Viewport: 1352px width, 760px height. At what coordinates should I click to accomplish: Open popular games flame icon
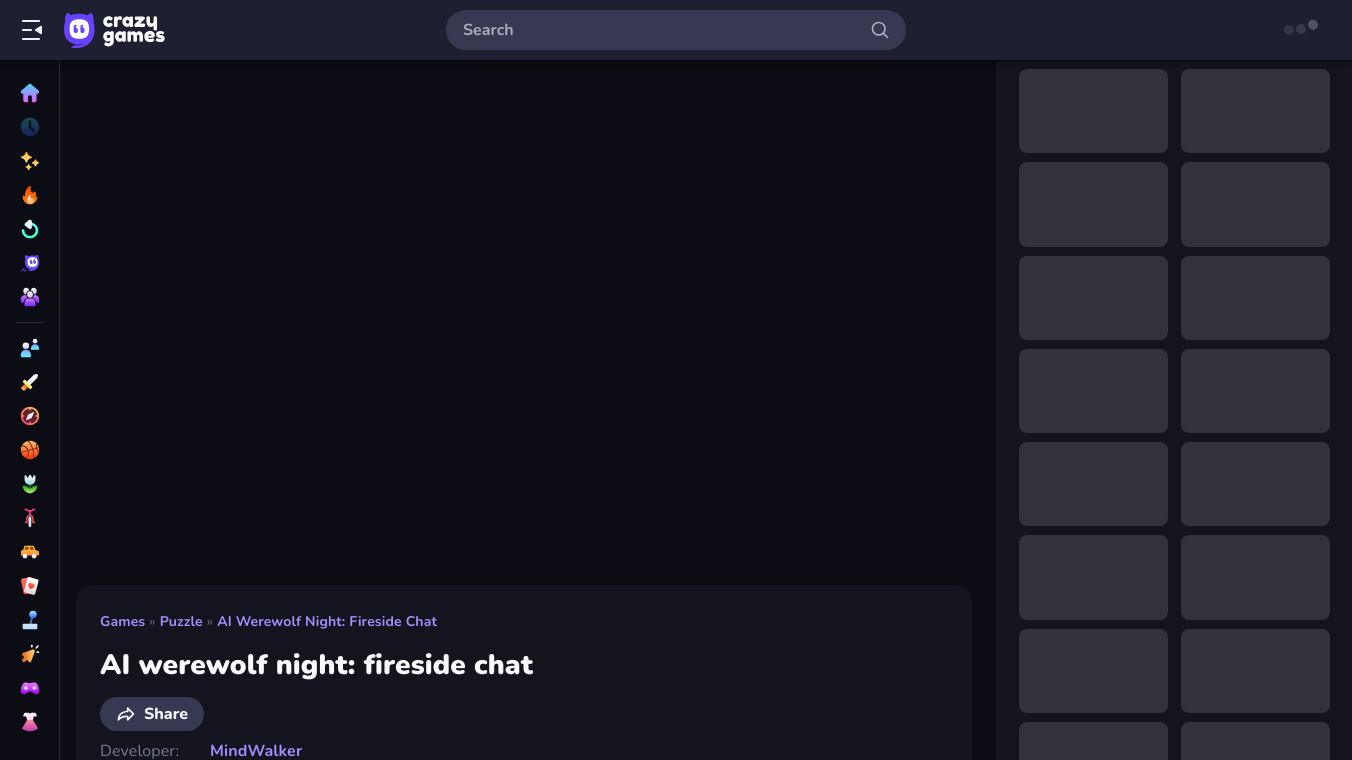[x=30, y=195]
